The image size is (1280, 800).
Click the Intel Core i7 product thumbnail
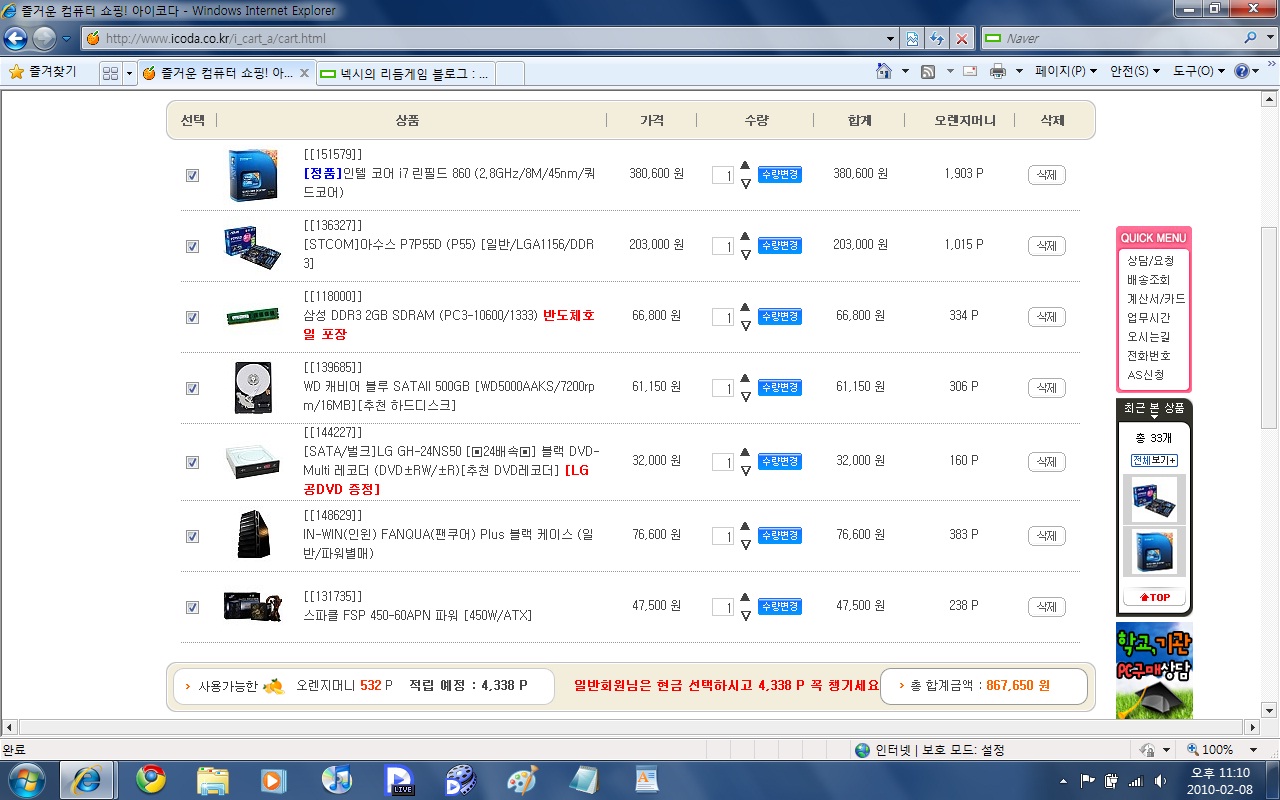click(253, 175)
